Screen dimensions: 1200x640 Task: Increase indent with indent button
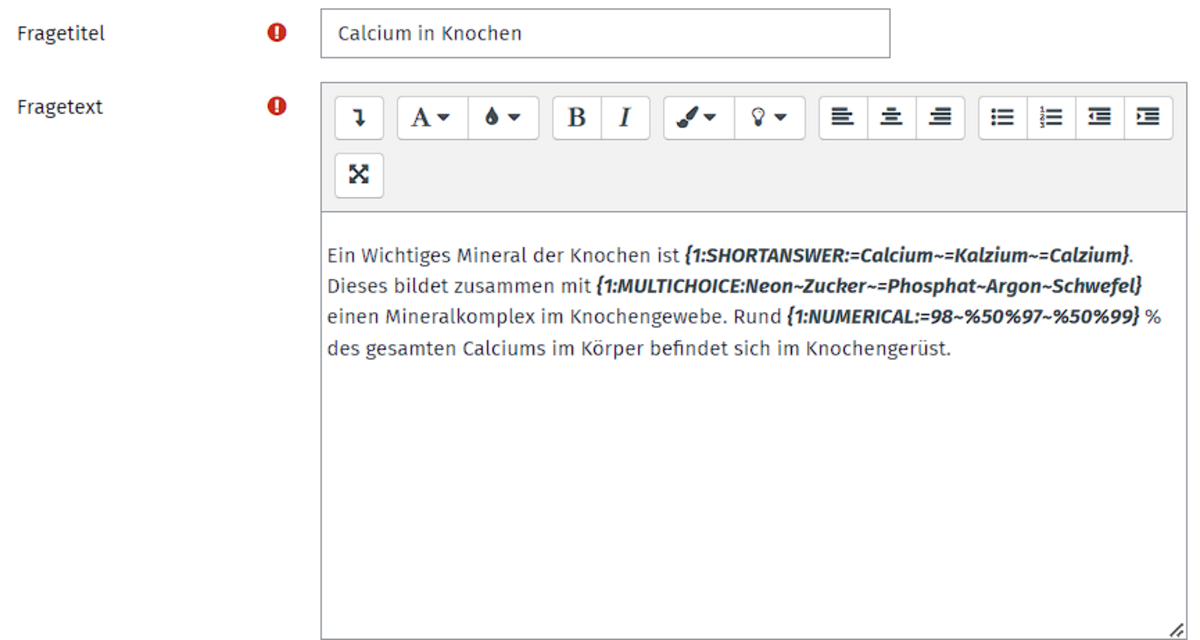[x=1148, y=118]
